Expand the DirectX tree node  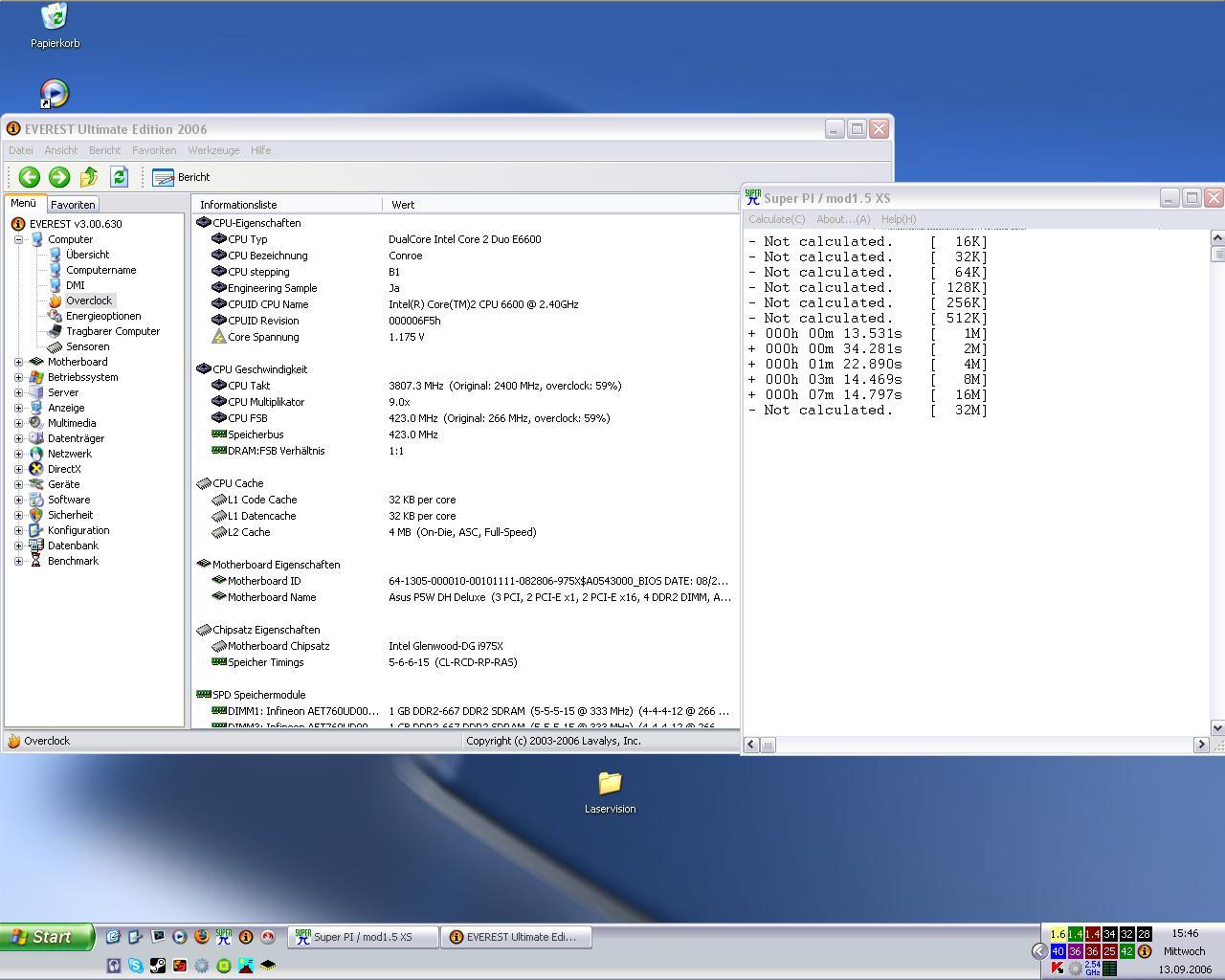(18, 469)
